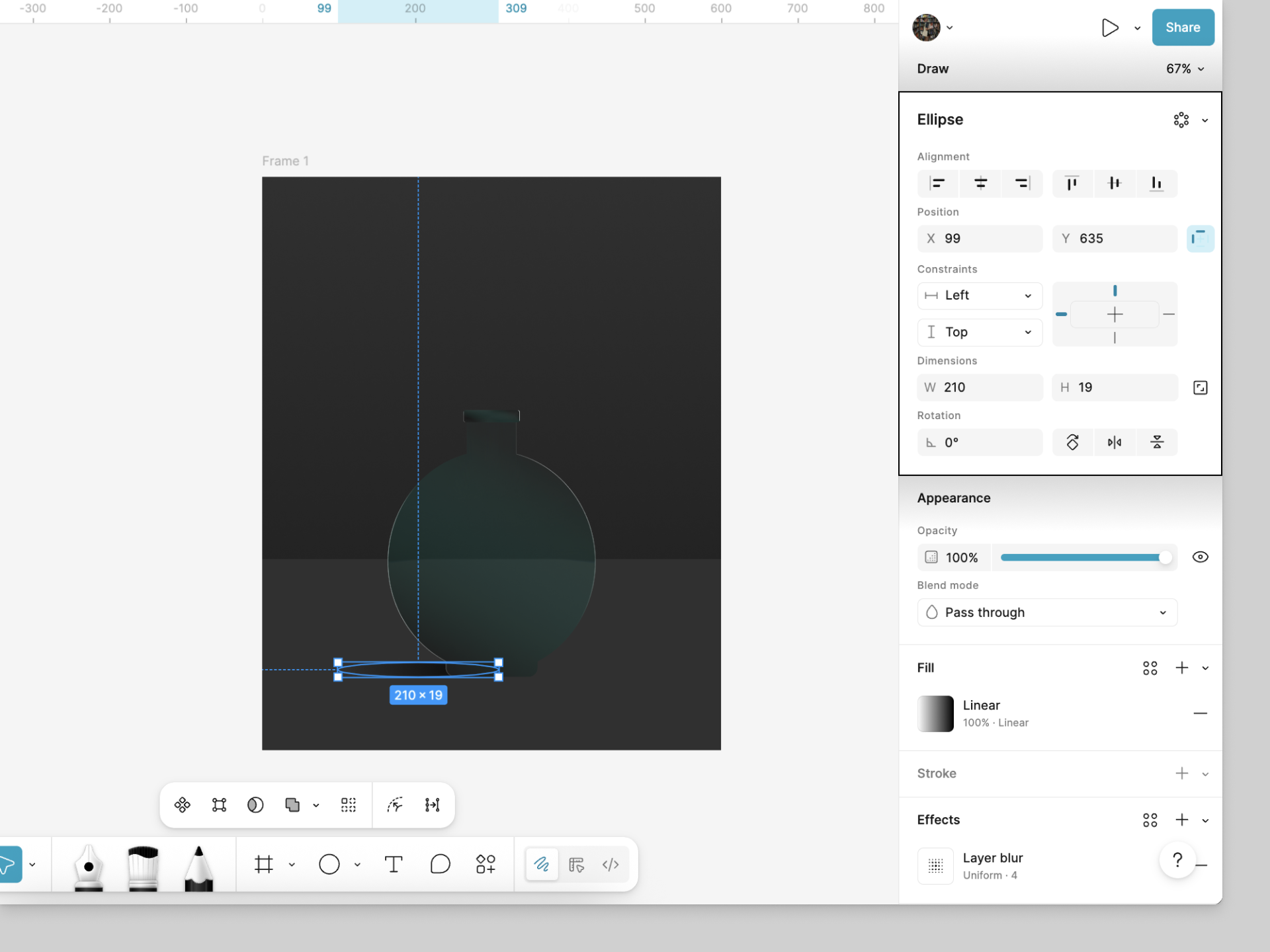Image resolution: width=1270 pixels, height=952 pixels.
Task: Toggle Dev Mode code icon
Action: (611, 864)
